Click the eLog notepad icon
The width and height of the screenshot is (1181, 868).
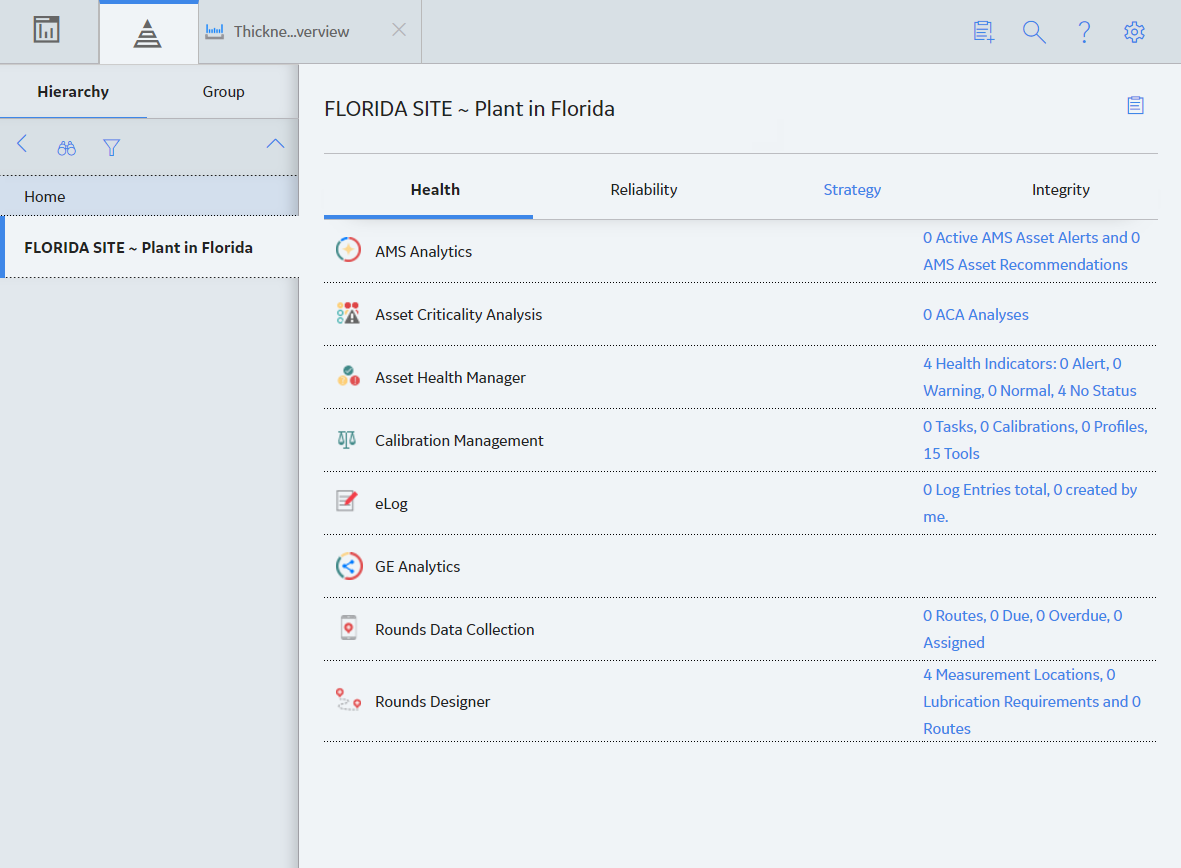[x=346, y=500]
